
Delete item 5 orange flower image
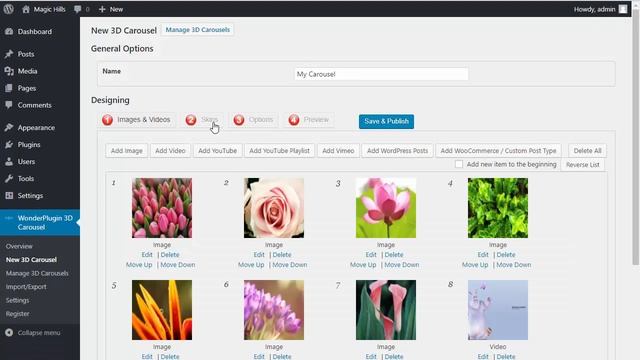(x=170, y=356)
